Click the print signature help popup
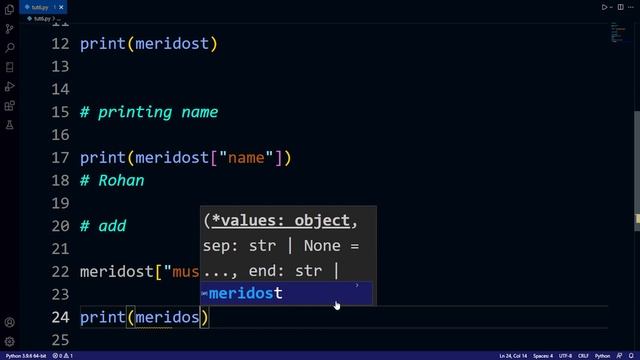Image resolution: width=640 pixels, height=360 pixels. pyautogui.click(x=288, y=244)
